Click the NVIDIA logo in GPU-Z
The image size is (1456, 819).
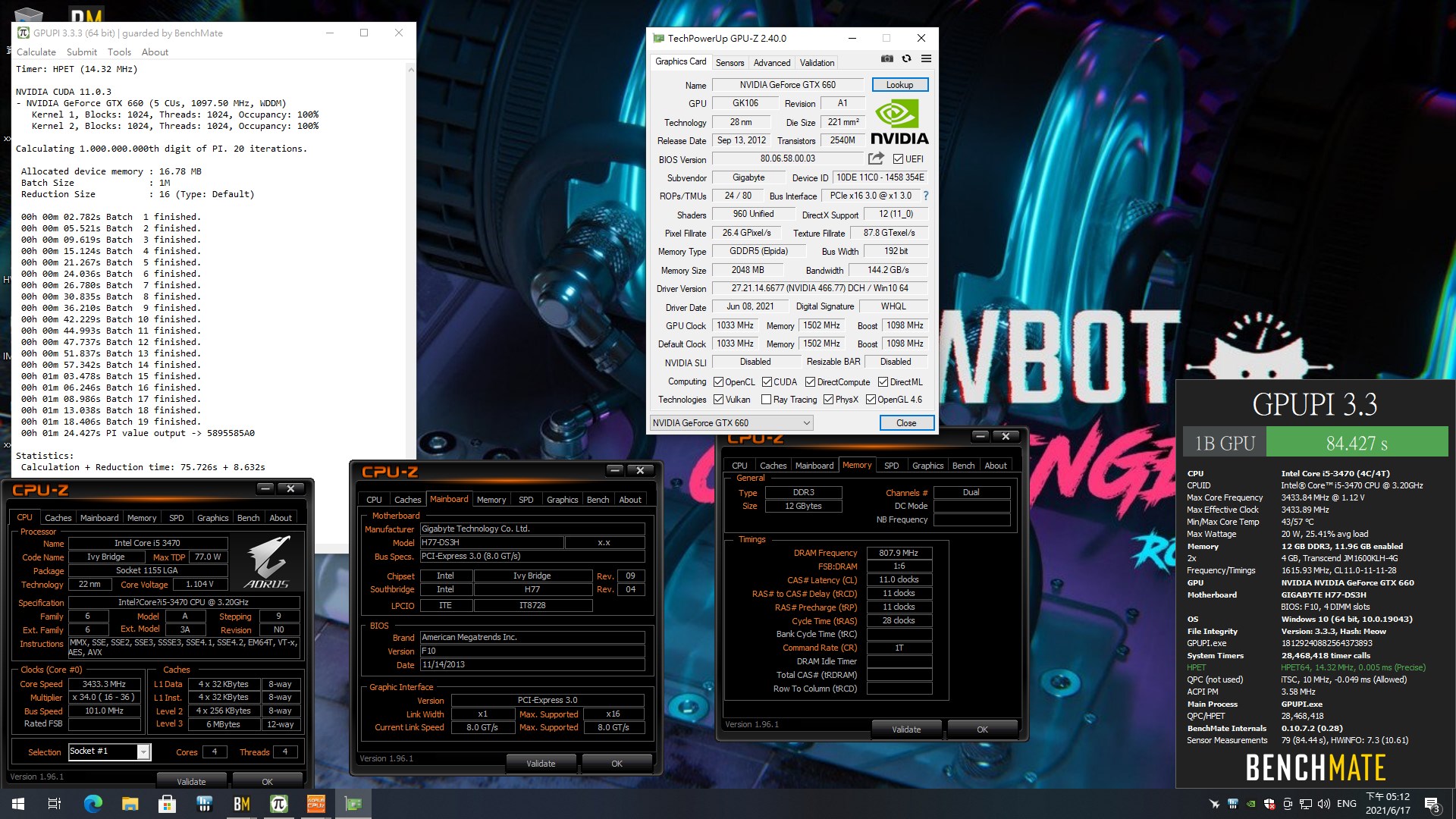coord(899,123)
